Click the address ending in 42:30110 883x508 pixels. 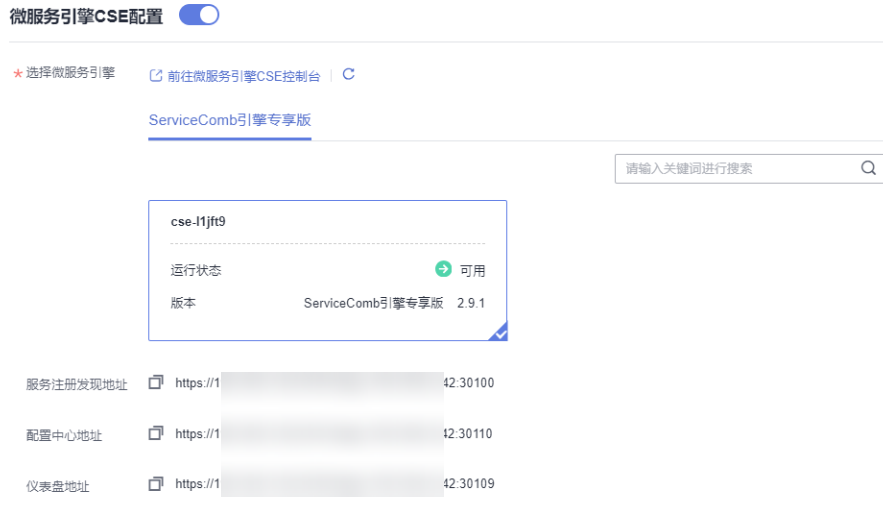(333, 434)
